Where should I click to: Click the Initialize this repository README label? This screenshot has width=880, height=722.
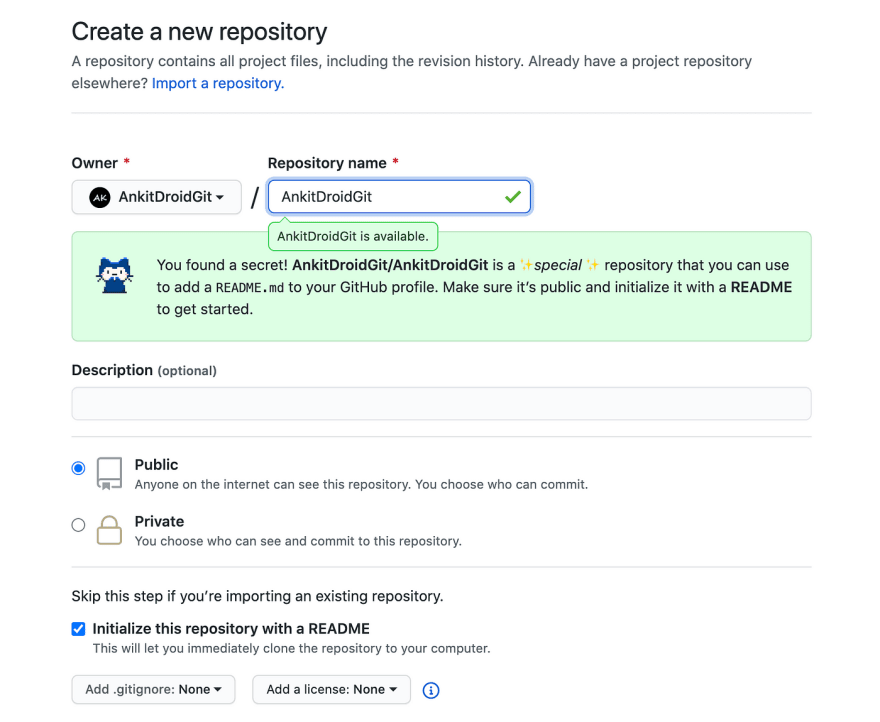point(231,629)
